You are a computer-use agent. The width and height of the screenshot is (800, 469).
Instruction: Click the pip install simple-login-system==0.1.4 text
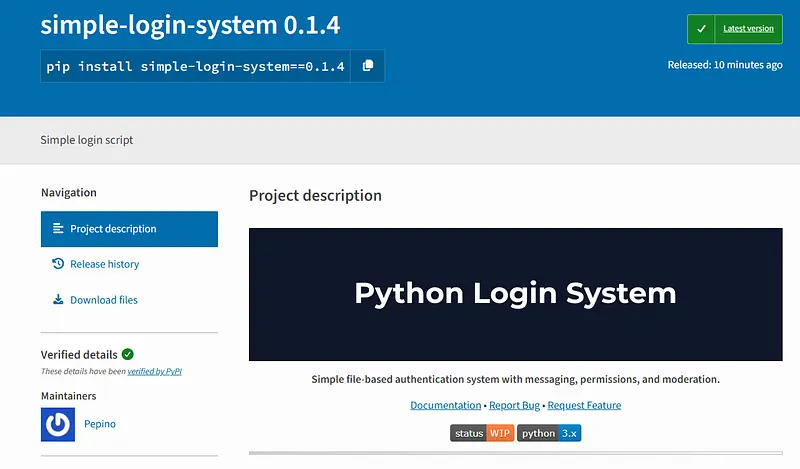tap(195, 66)
